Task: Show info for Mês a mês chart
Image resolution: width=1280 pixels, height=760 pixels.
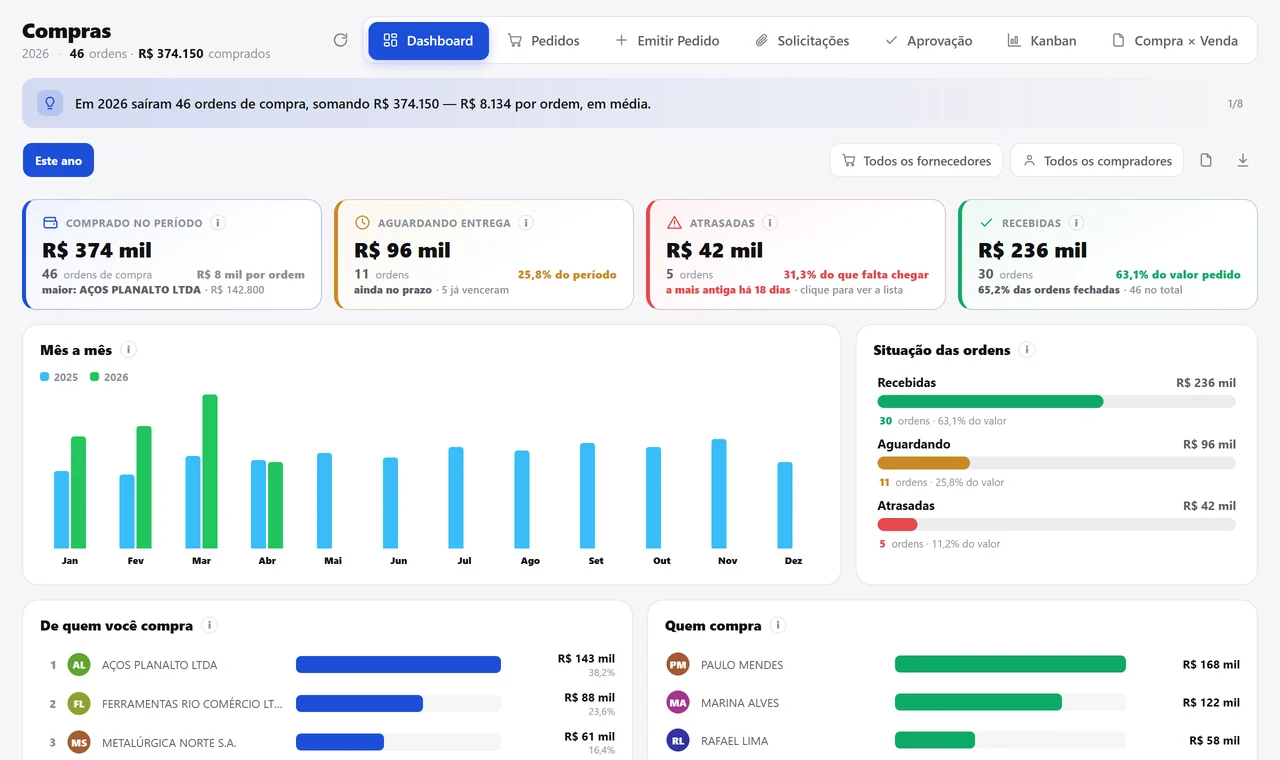Action: coord(128,350)
